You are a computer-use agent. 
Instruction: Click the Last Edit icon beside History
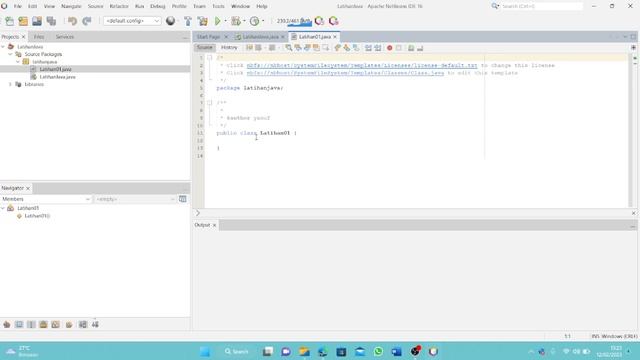click(x=249, y=48)
